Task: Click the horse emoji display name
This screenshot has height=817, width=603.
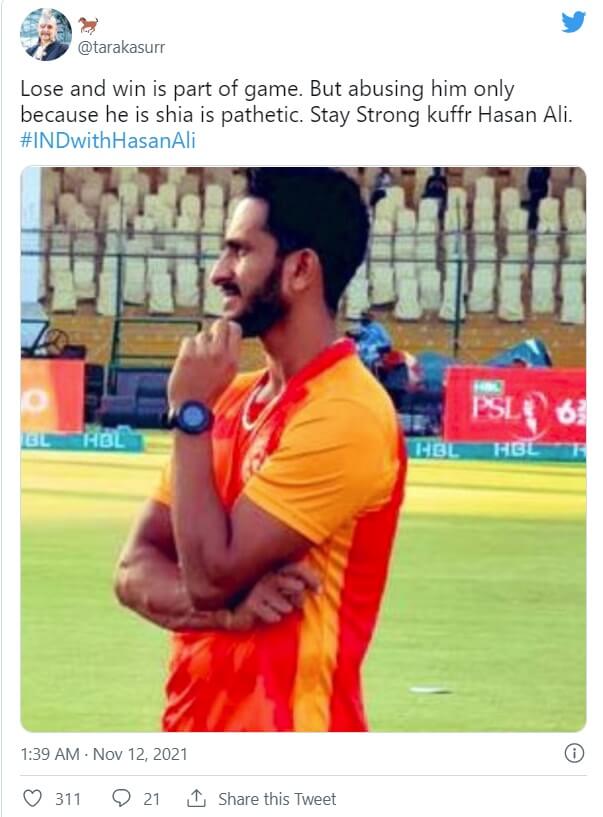Action: coord(88,24)
